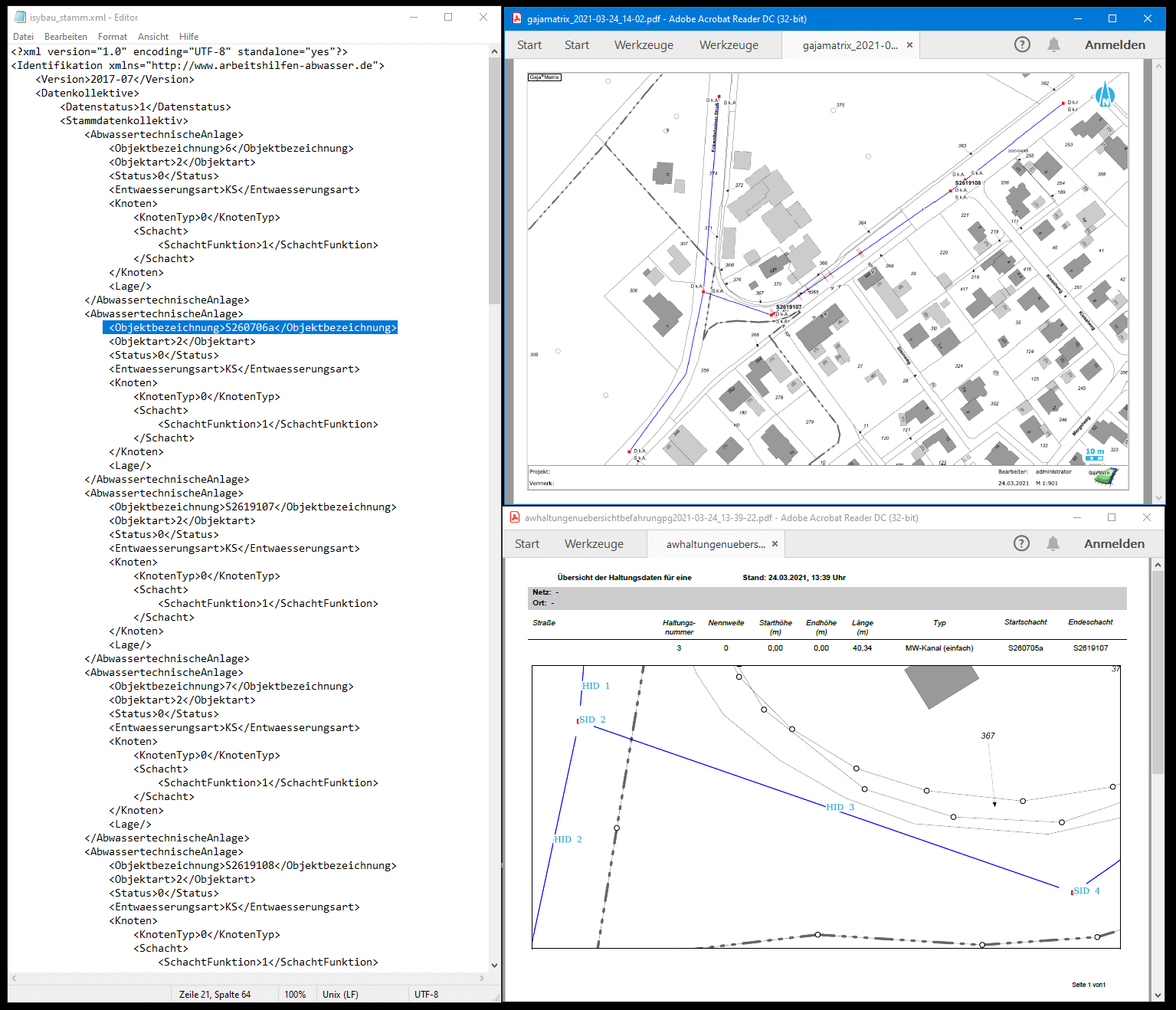Click the north arrow compass on the map
Screen dimensions: 1176x1010
click(x=1105, y=95)
